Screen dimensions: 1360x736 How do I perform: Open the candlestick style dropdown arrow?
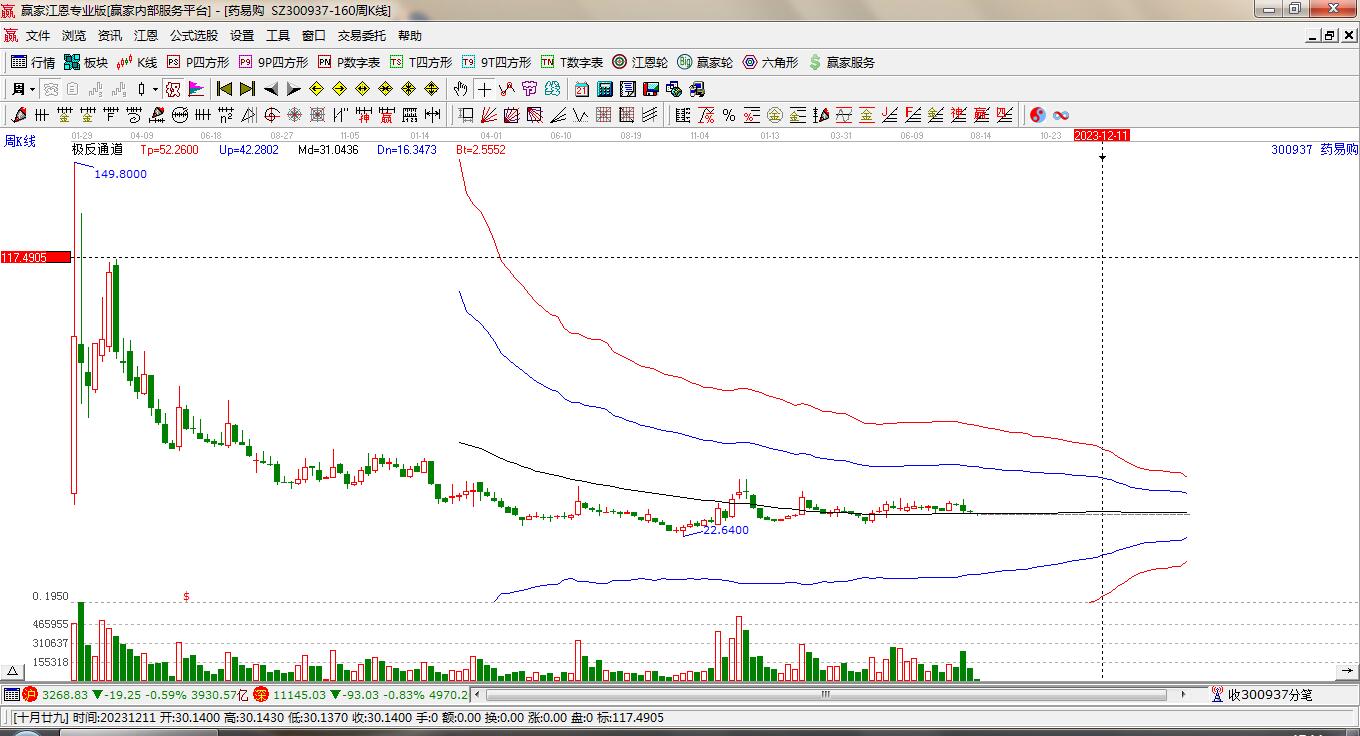click(x=155, y=89)
